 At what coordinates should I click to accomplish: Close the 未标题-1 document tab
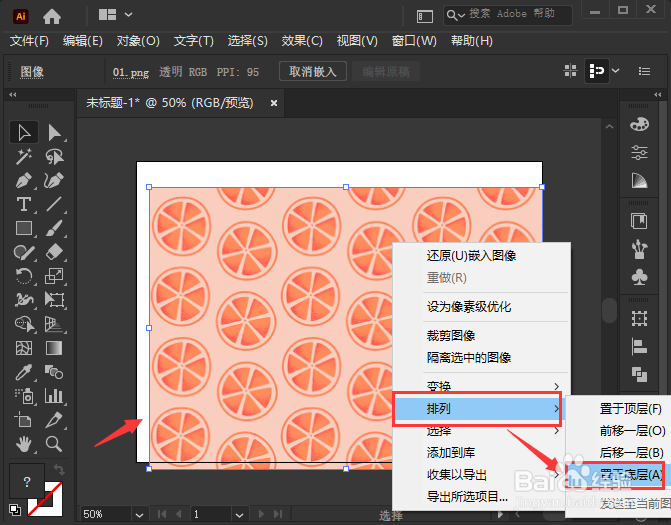click(x=274, y=103)
